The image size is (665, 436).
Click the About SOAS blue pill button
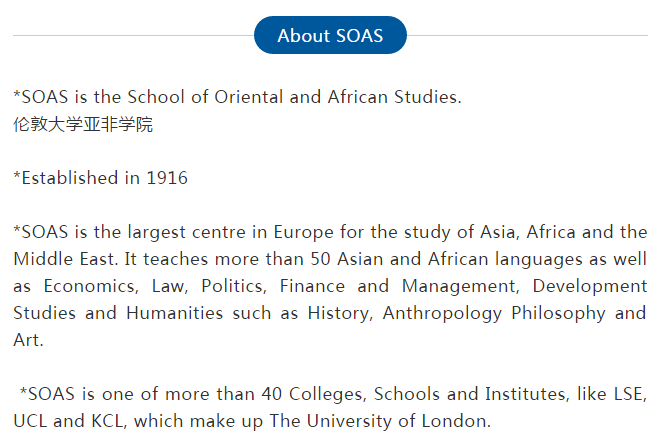(x=330, y=35)
